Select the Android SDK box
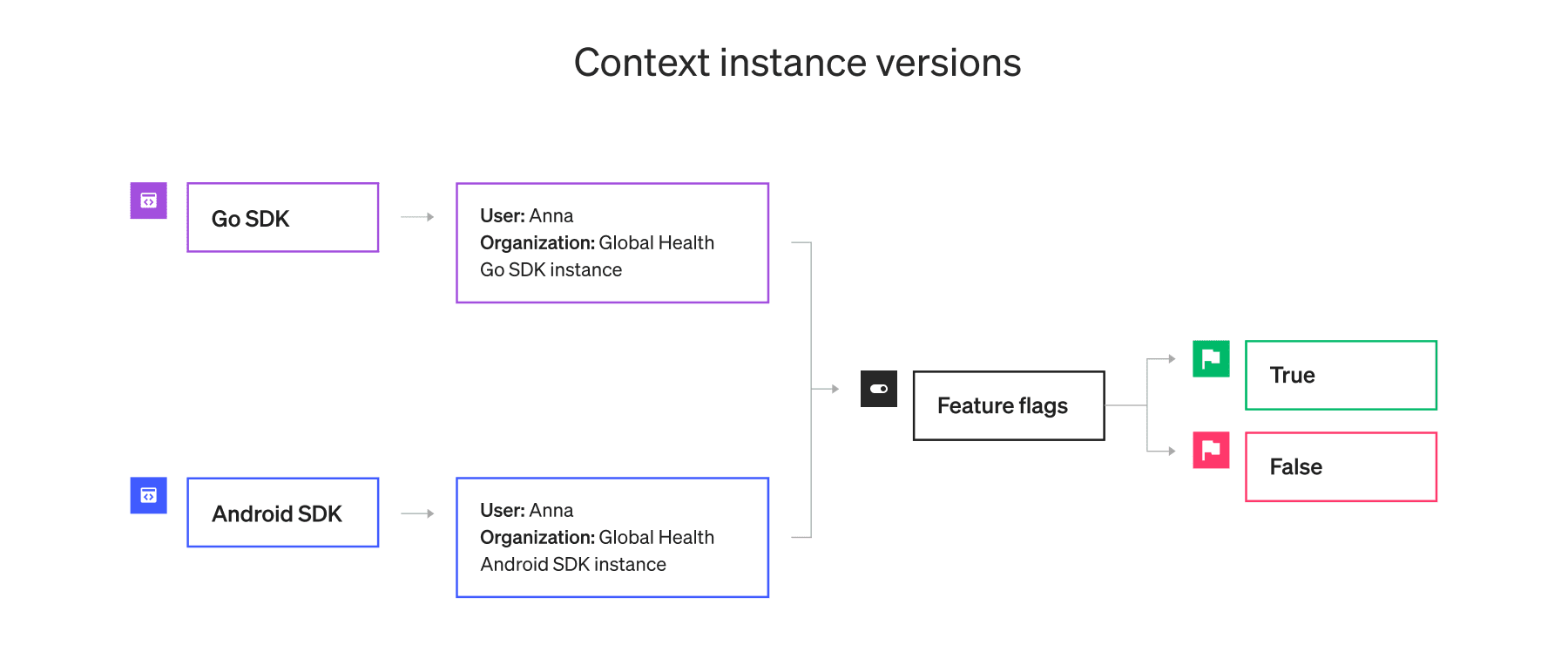The height and width of the screenshot is (659, 1568). [x=282, y=513]
